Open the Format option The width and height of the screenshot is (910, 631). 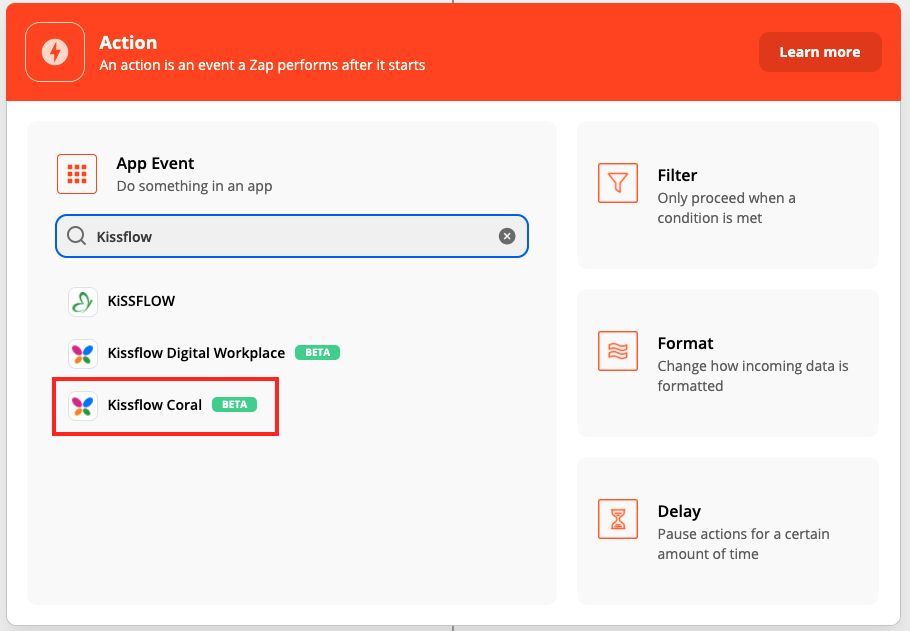728,363
